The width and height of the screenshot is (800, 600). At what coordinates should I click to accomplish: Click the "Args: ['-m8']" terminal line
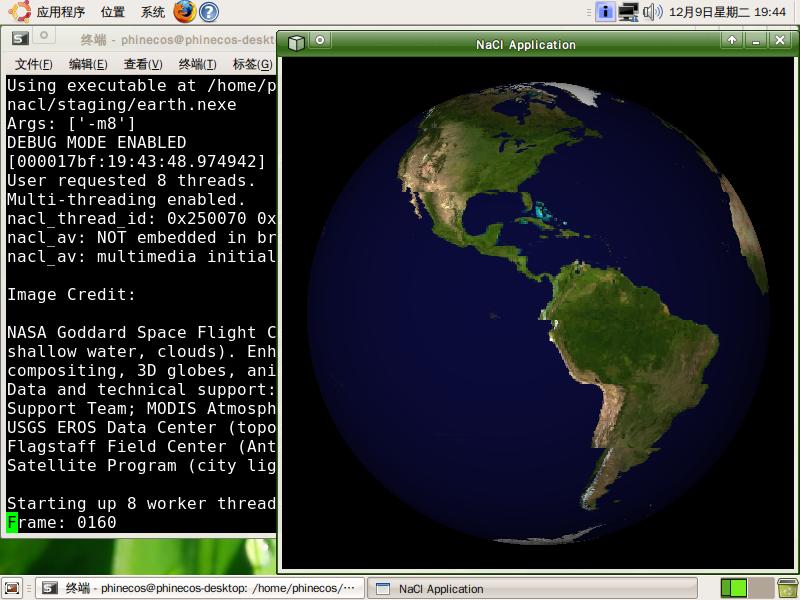click(x=71, y=123)
